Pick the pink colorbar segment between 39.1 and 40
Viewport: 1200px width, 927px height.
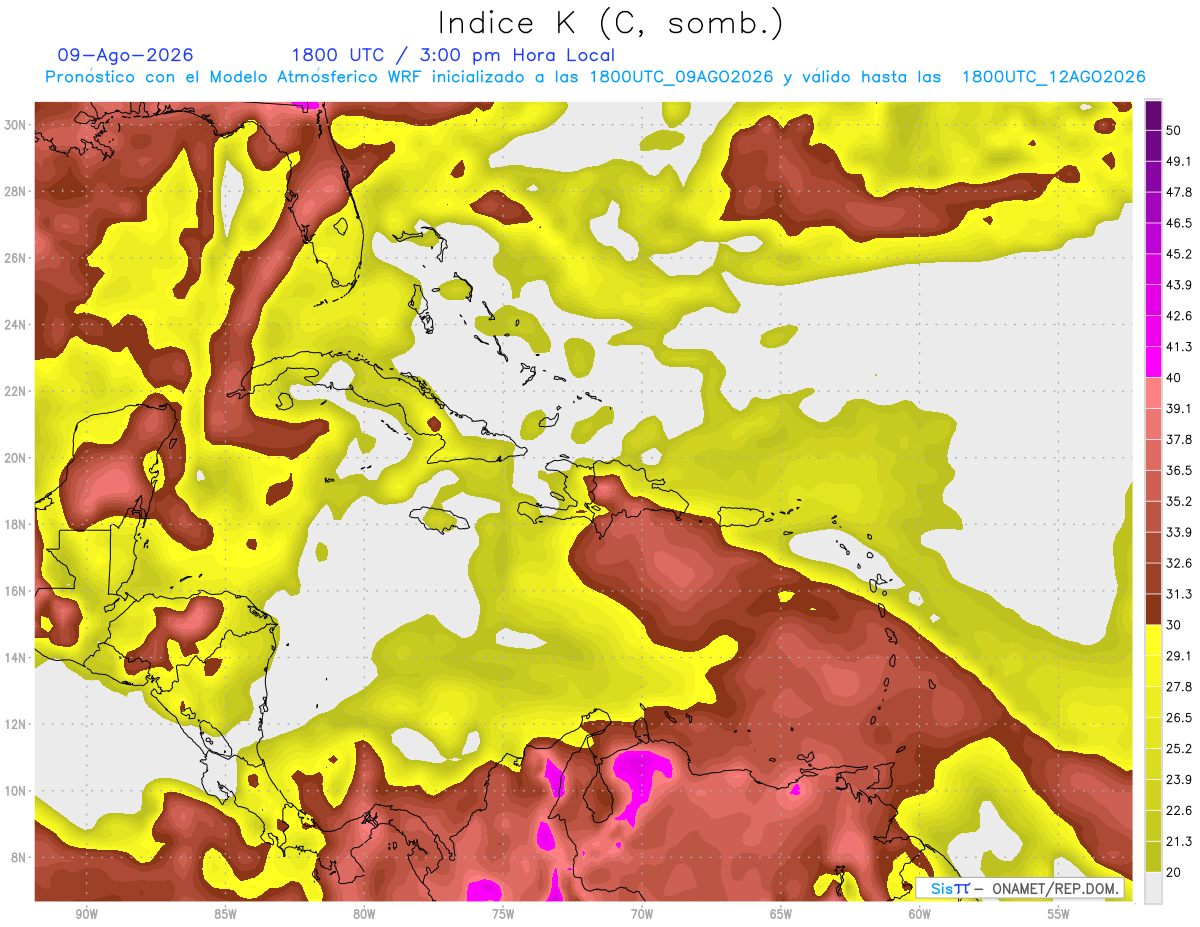click(1153, 393)
